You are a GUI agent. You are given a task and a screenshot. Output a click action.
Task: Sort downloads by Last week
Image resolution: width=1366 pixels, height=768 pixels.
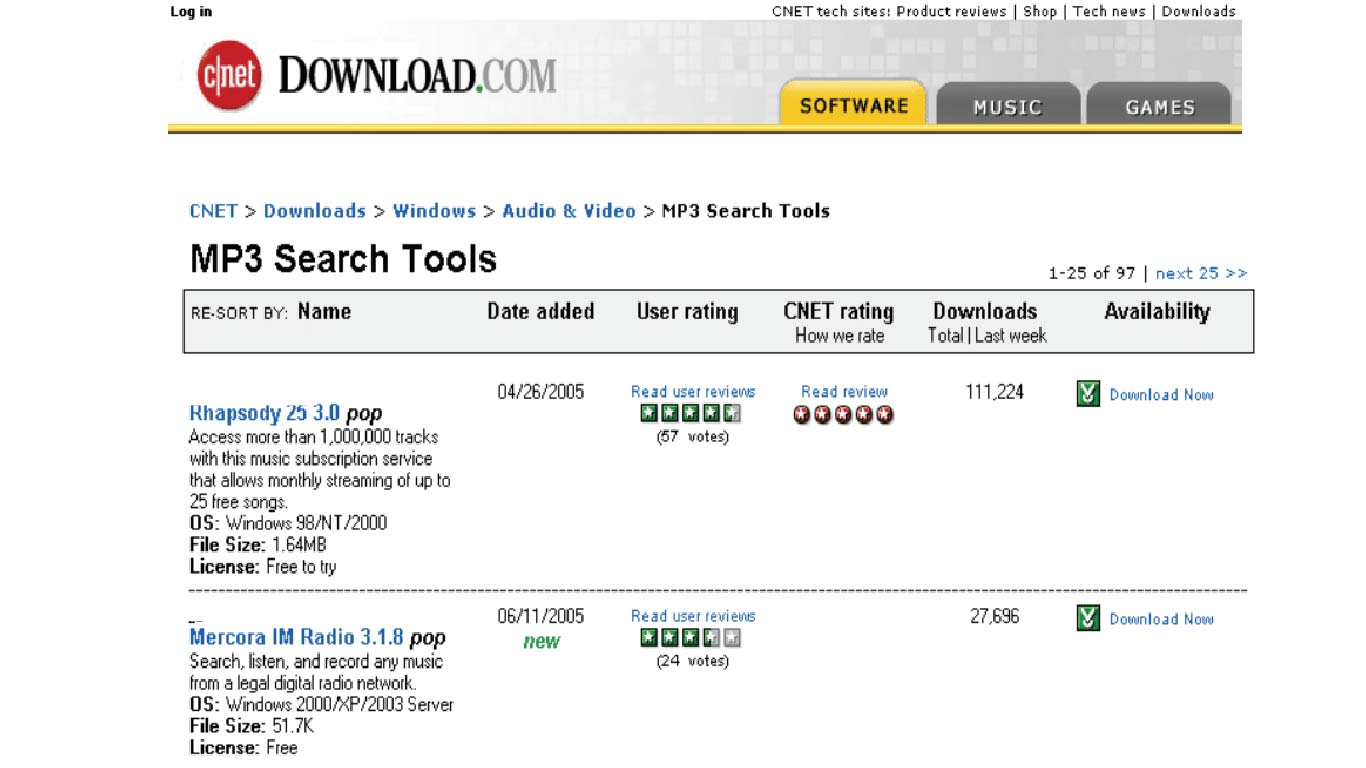pos(1010,336)
